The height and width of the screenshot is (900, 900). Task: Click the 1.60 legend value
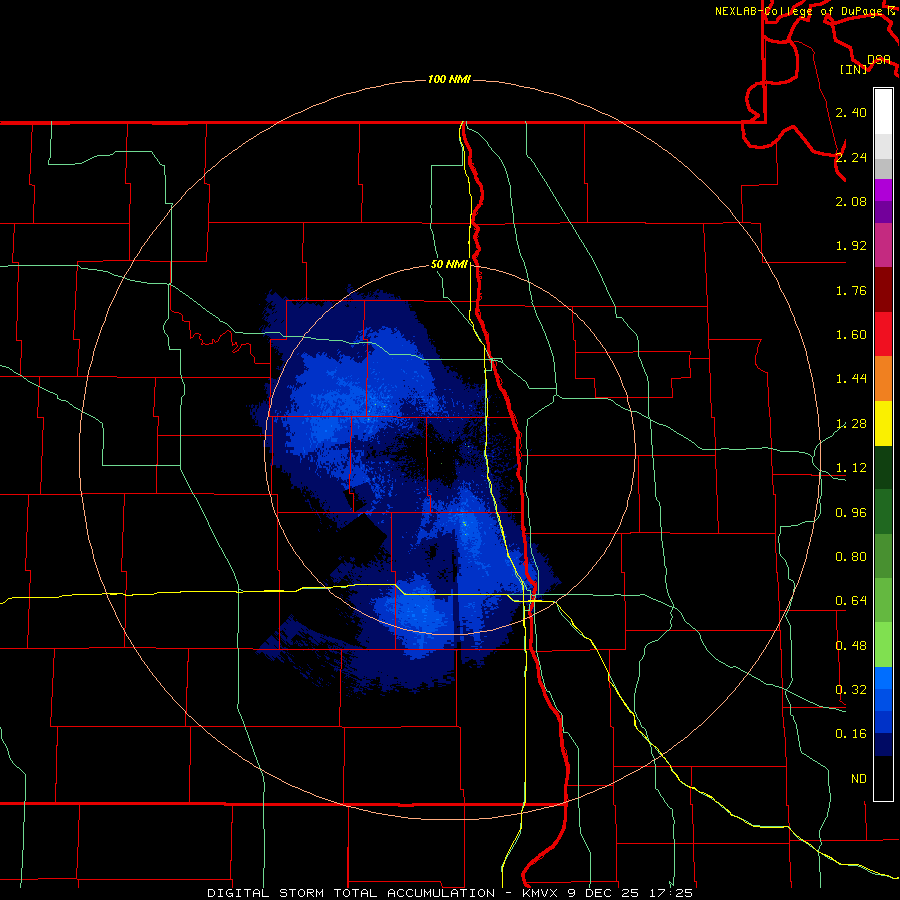coord(851,335)
